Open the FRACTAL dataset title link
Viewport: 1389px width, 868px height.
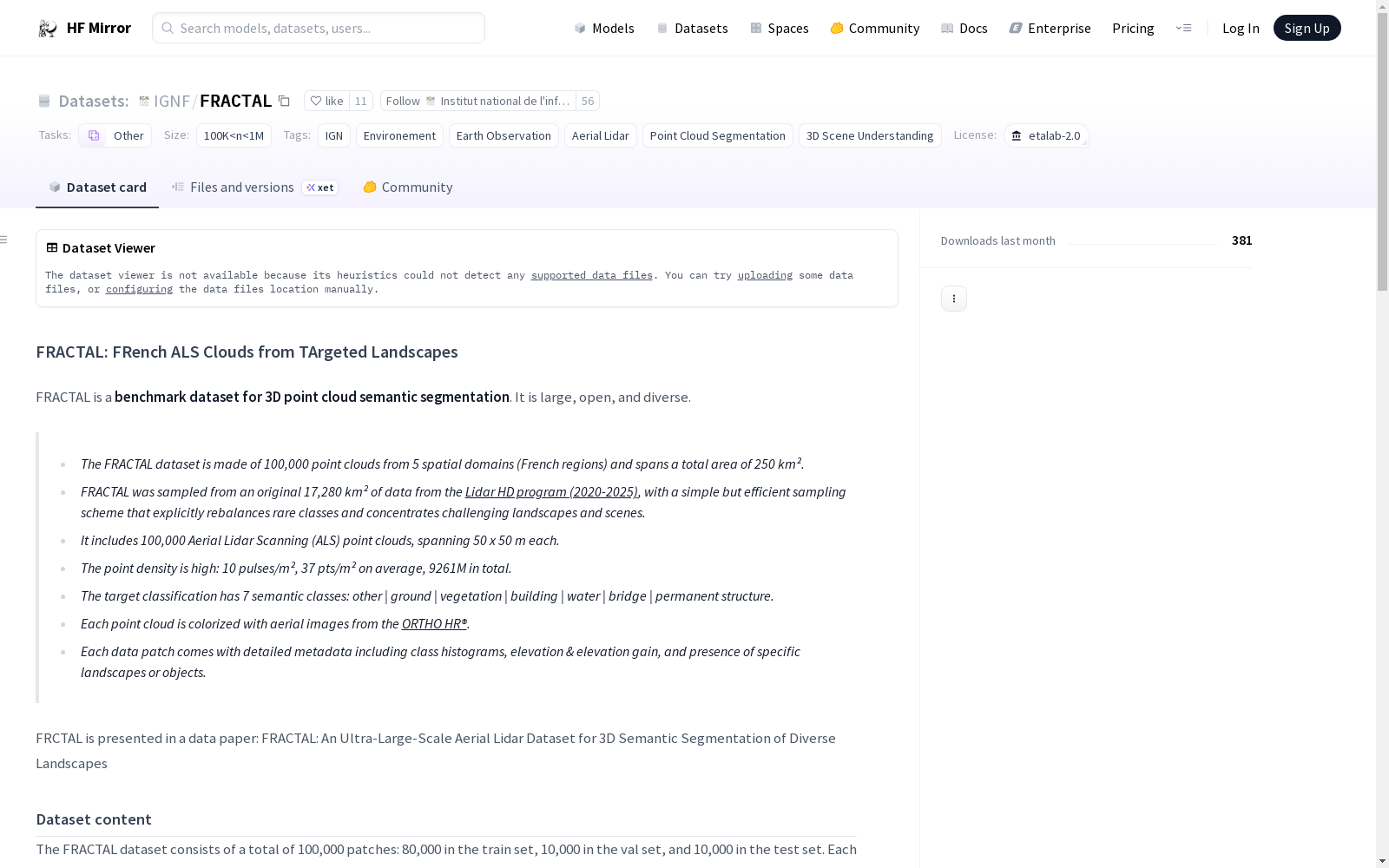click(x=236, y=101)
